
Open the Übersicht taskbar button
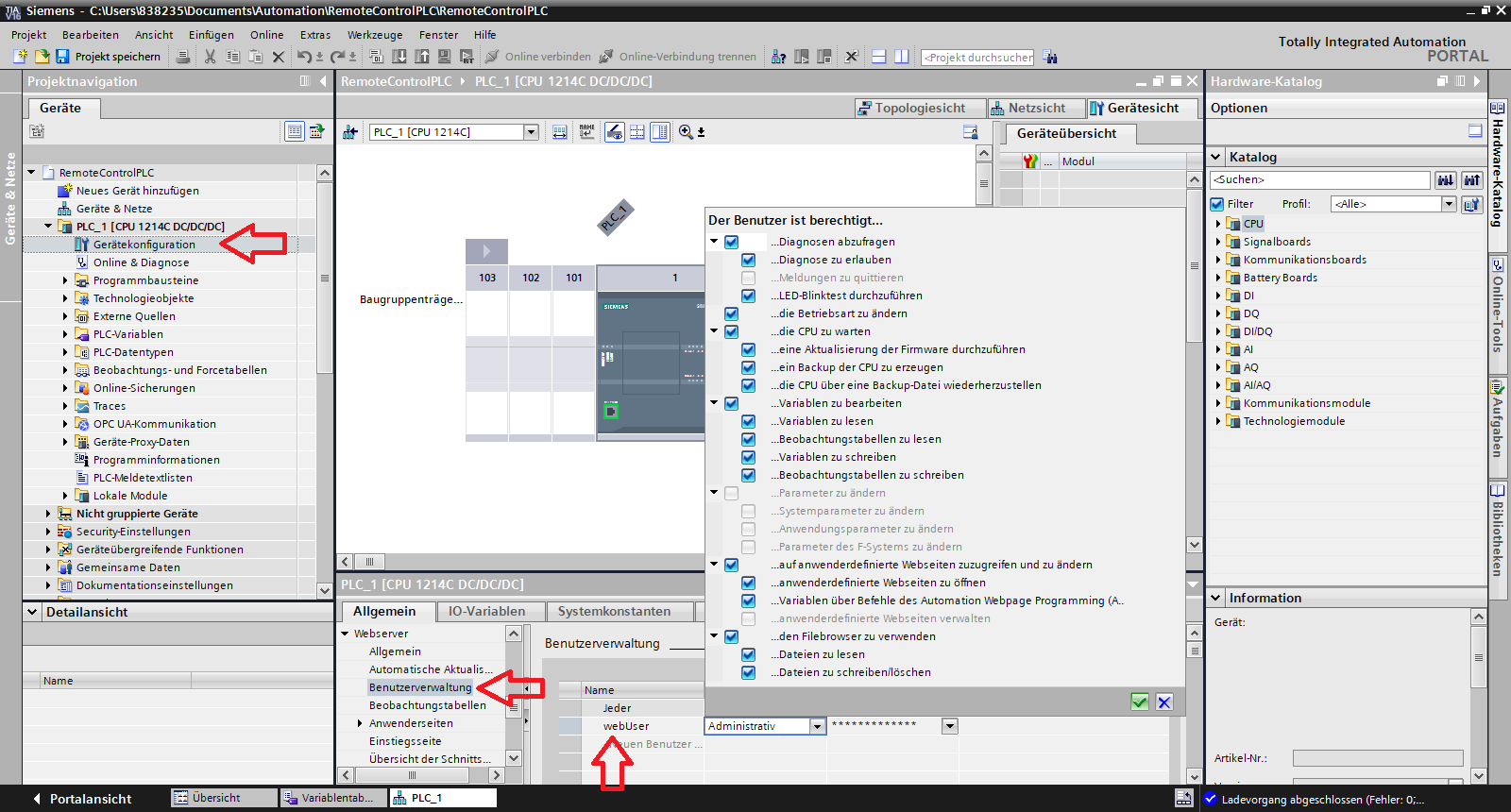[225, 798]
